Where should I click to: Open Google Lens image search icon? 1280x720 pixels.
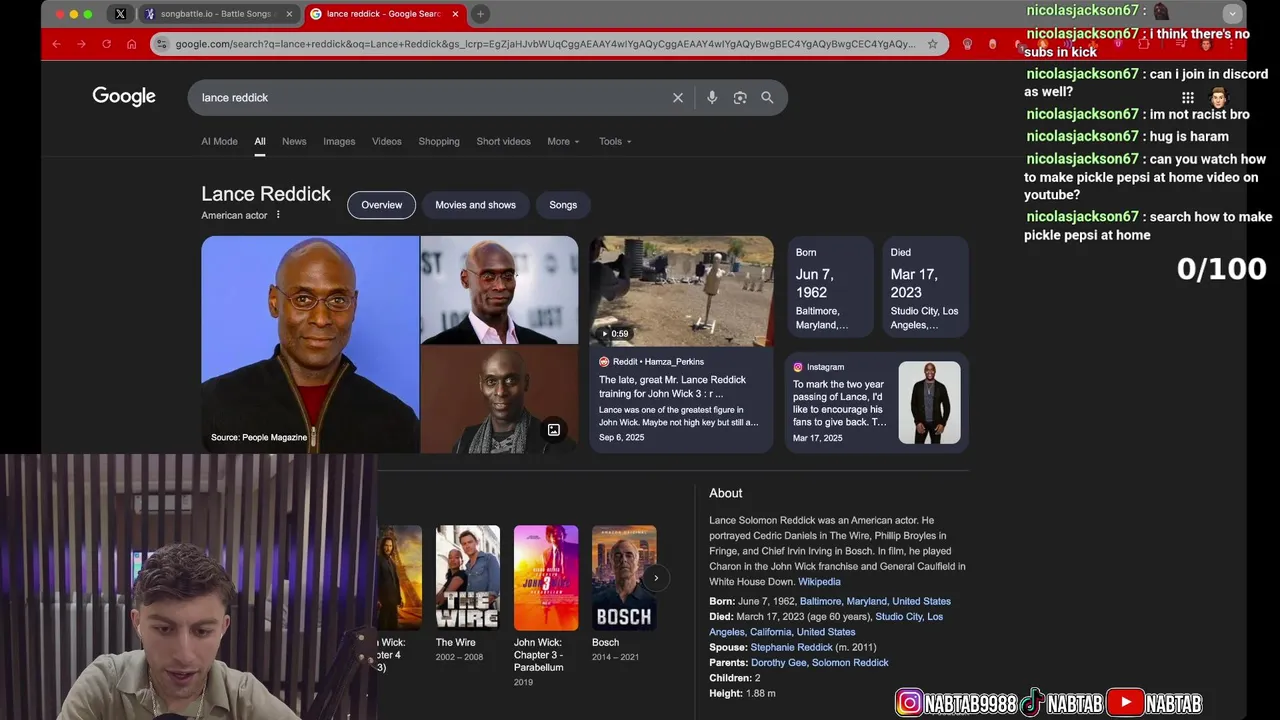pos(740,97)
